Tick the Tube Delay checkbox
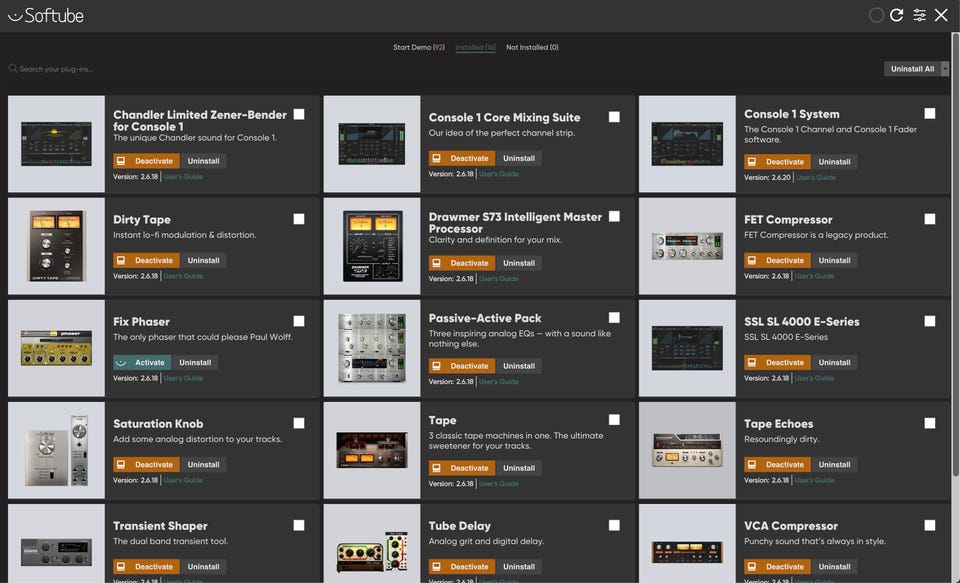This screenshot has width=960, height=583. pyautogui.click(x=614, y=525)
